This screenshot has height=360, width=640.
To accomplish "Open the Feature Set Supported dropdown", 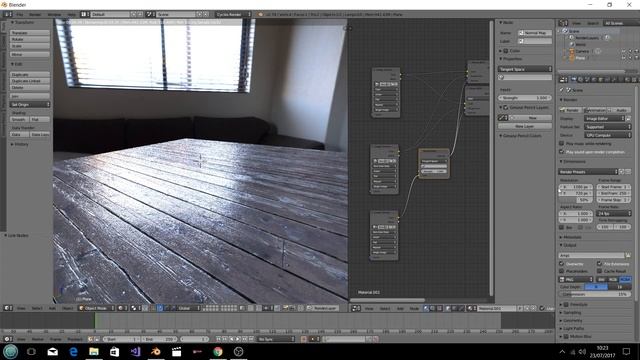I will coord(608,127).
